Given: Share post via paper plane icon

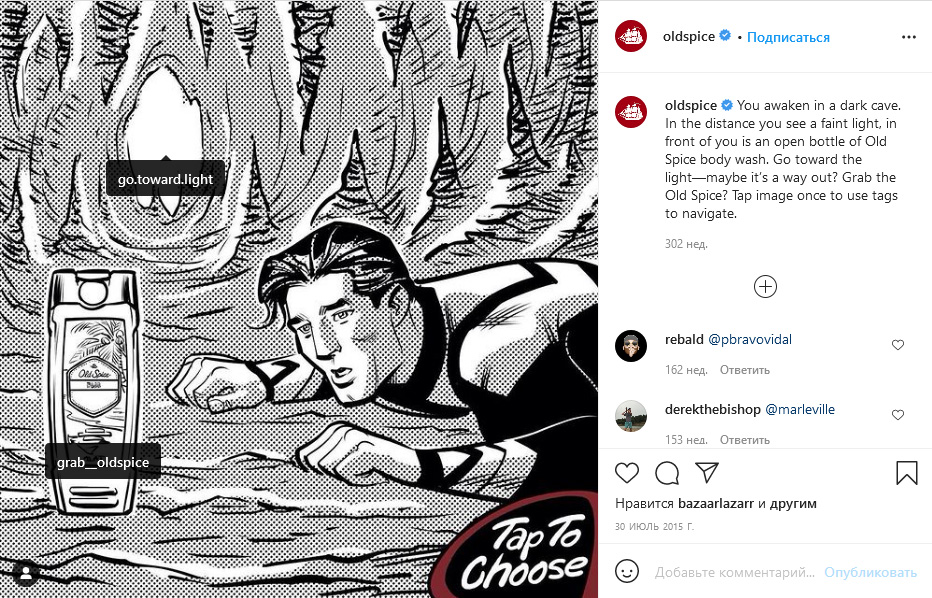Looking at the screenshot, I should pos(707,473).
